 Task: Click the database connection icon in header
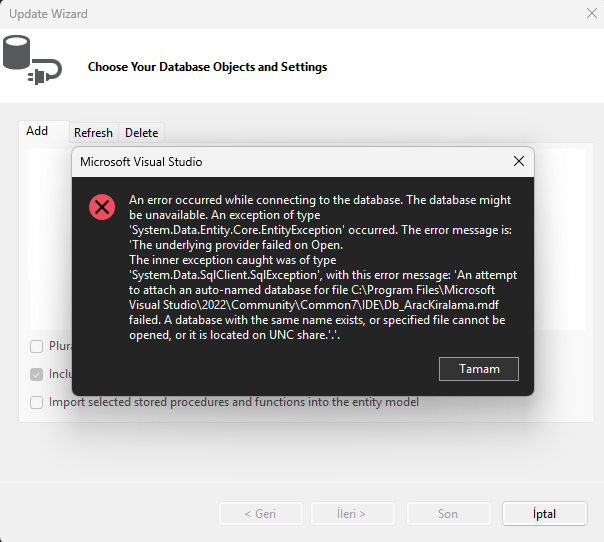tap(32, 60)
